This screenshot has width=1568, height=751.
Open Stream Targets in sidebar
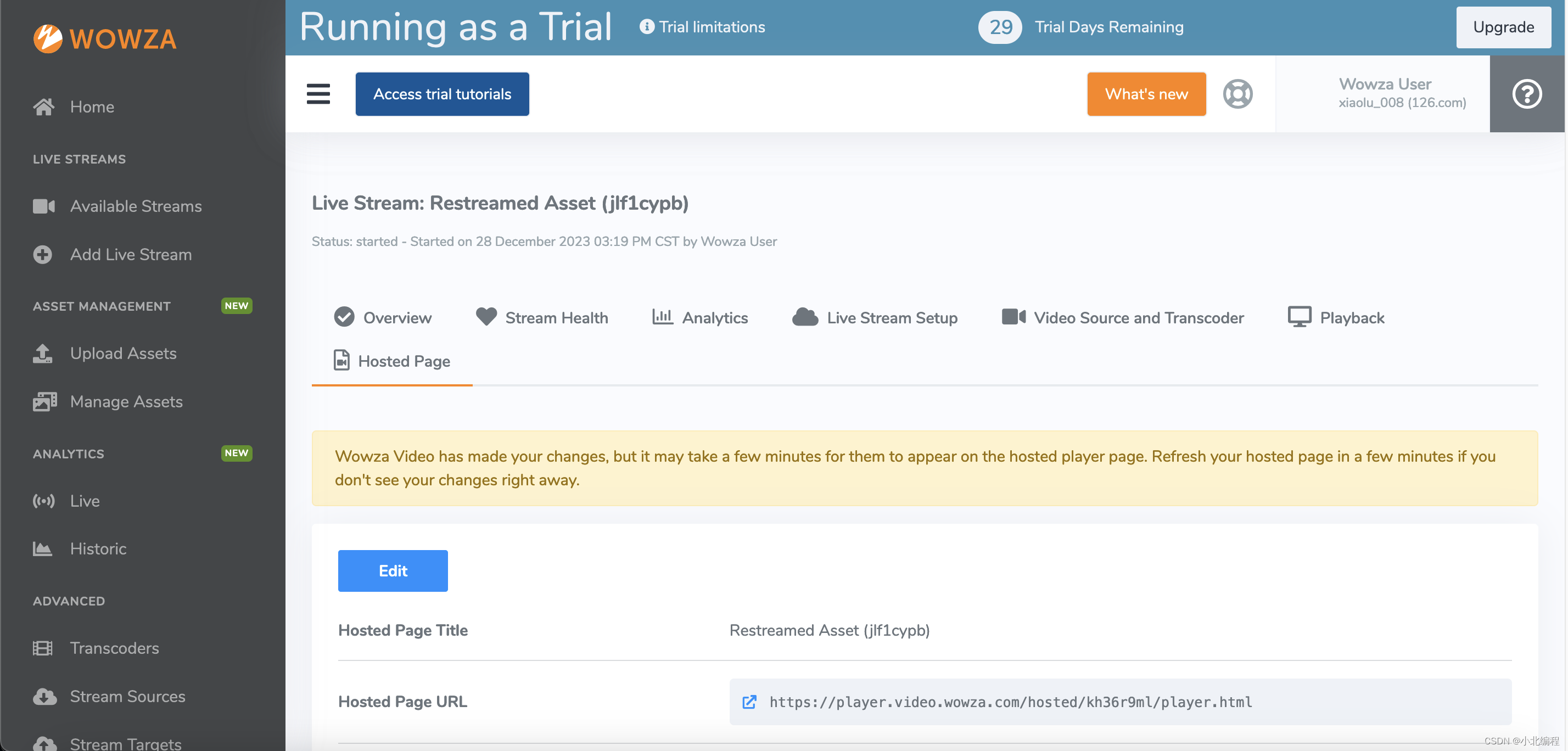pyautogui.click(x=125, y=744)
